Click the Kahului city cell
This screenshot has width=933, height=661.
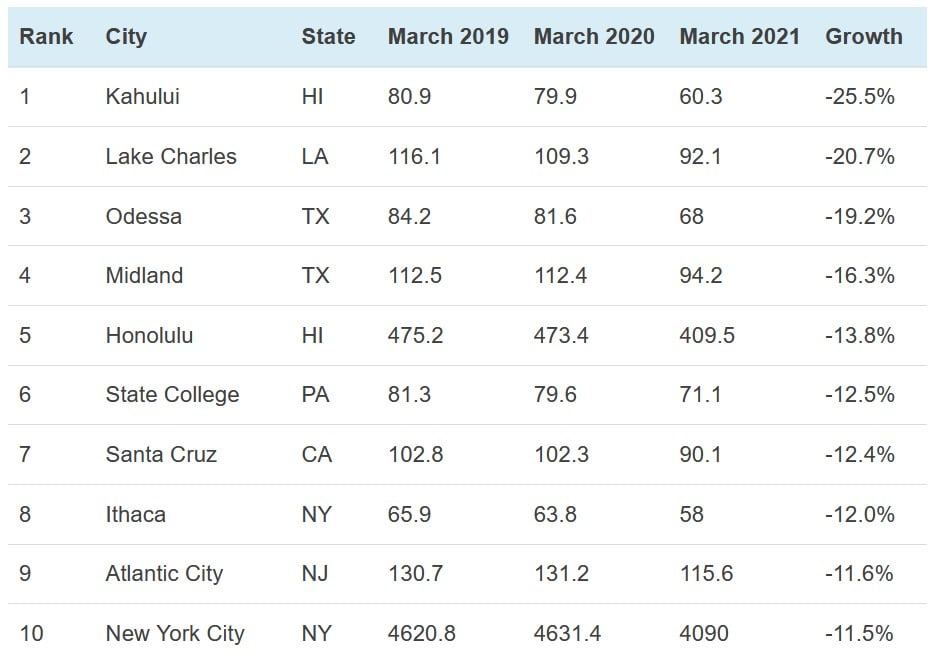coord(142,97)
